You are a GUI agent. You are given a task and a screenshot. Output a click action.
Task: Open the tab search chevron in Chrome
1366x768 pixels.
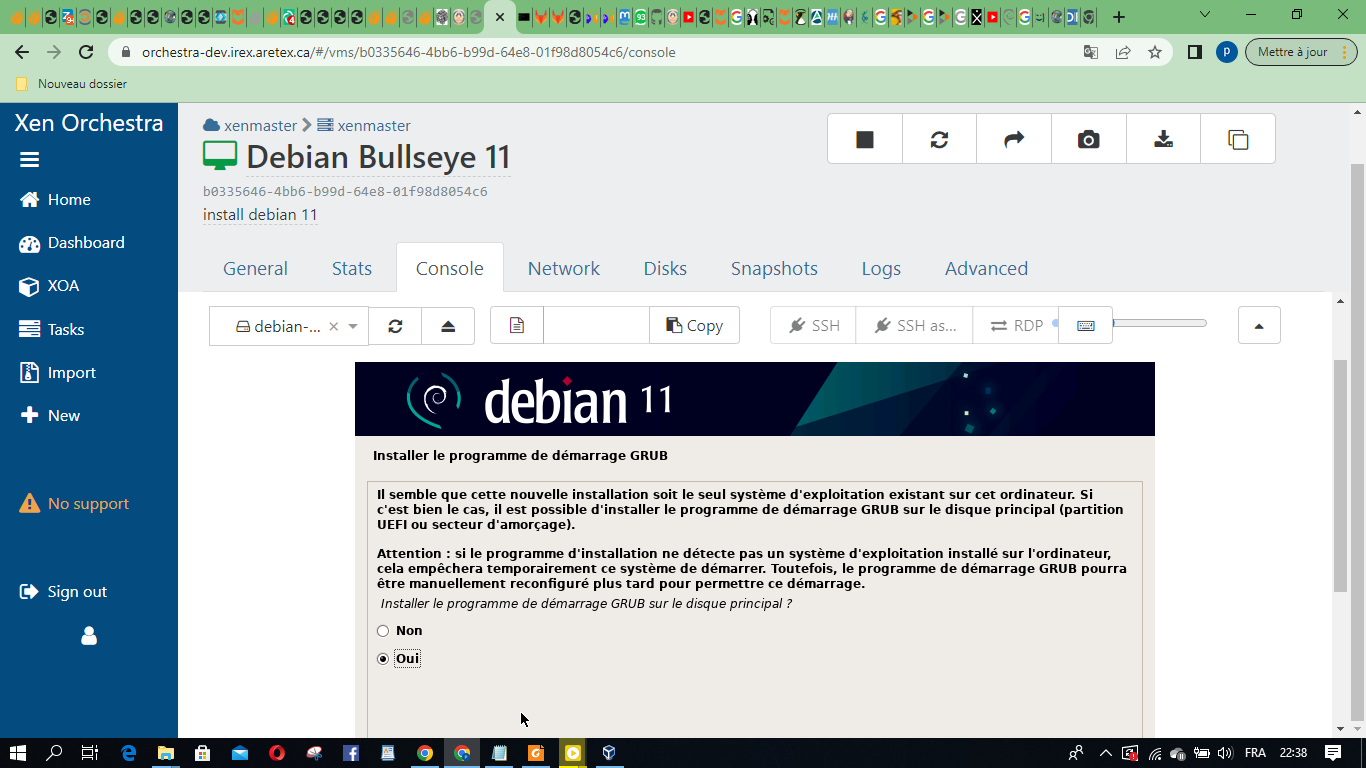click(x=1204, y=16)
